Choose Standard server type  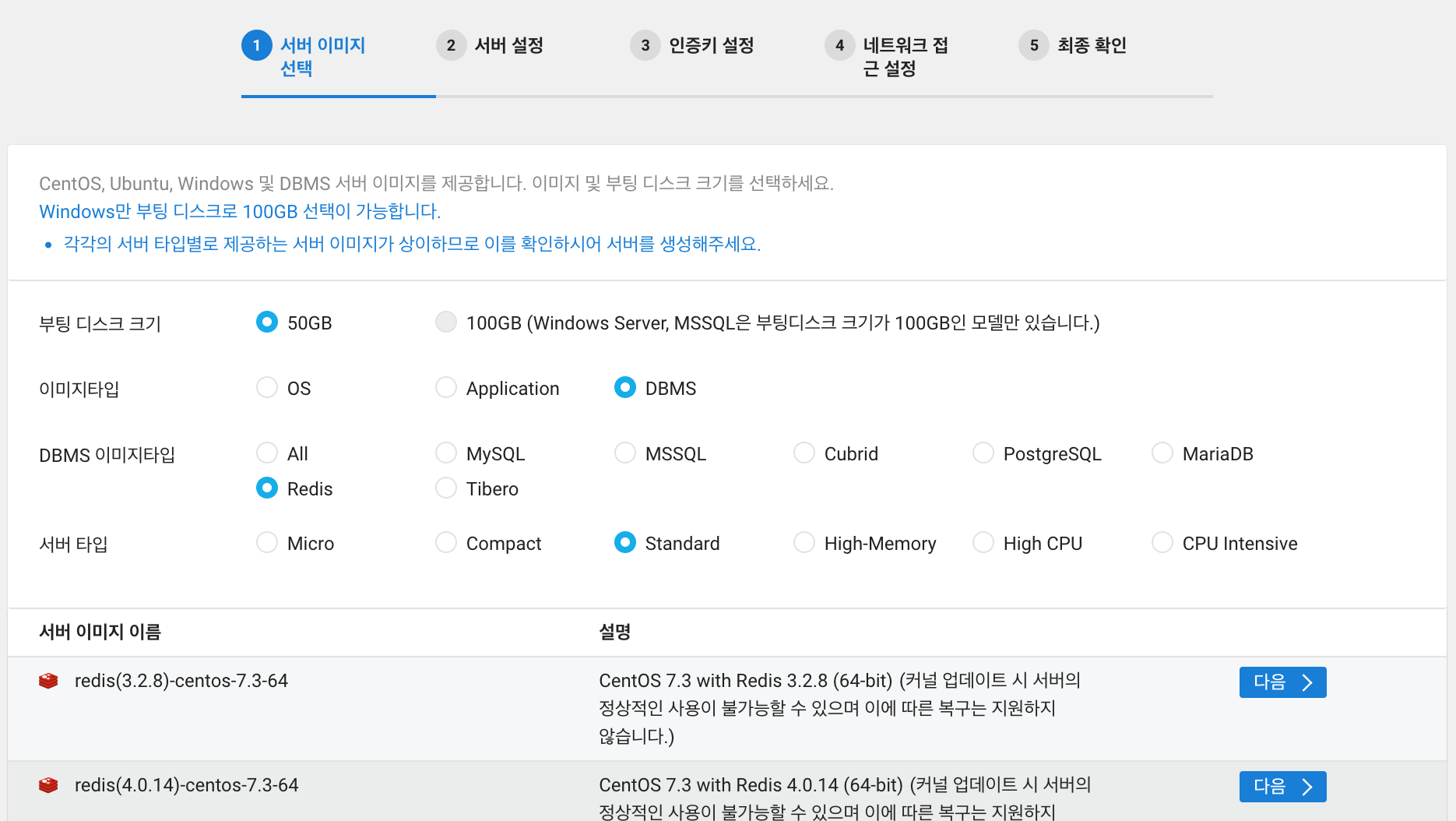tap(625, 542)
